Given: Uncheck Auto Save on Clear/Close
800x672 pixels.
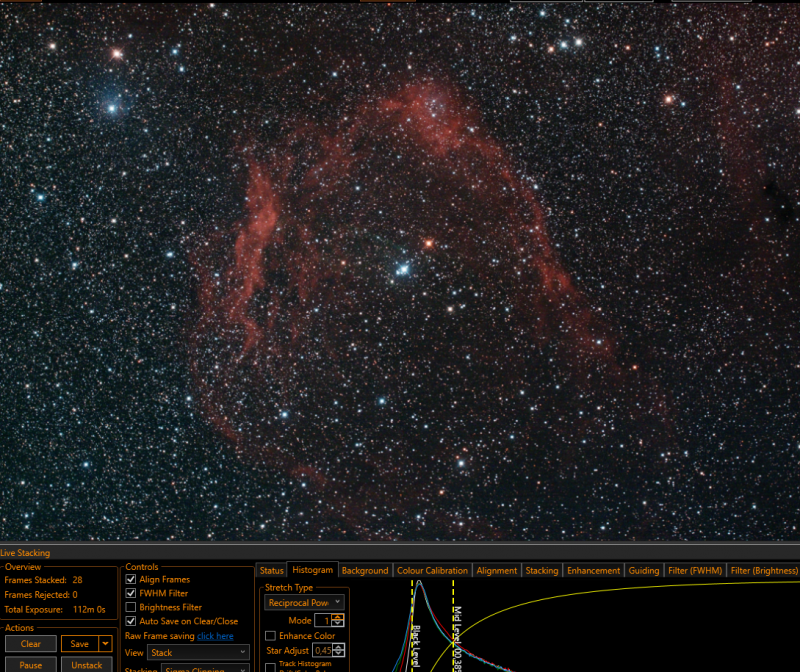Looking at the screenshot, I should click(x=131, y=621).
